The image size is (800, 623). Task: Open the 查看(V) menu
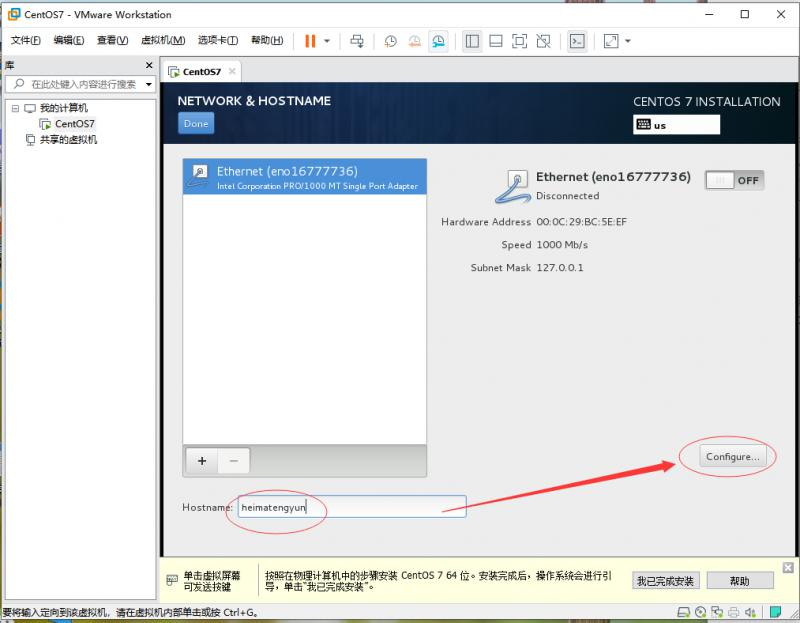pos(112,40)
